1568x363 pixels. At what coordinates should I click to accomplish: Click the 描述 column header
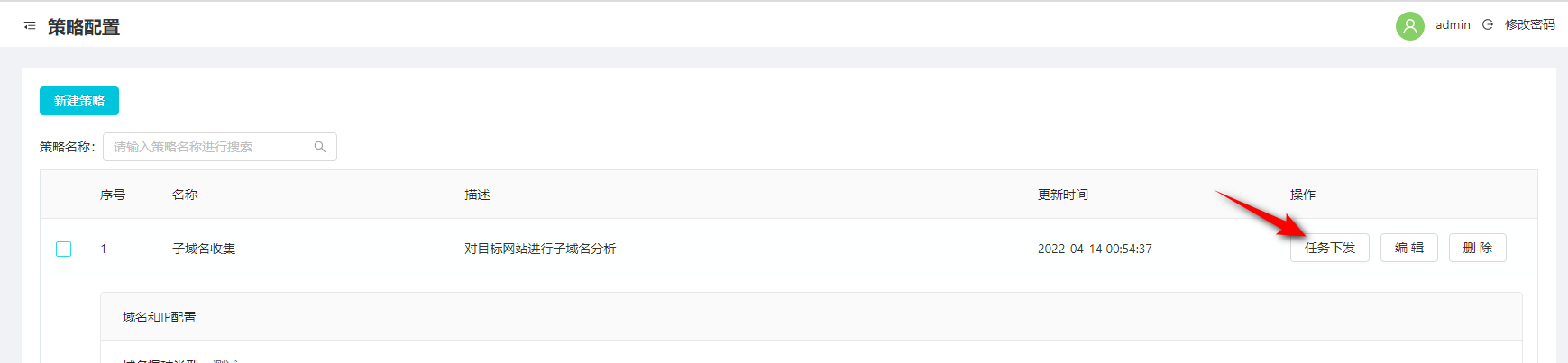pos(477,195)
